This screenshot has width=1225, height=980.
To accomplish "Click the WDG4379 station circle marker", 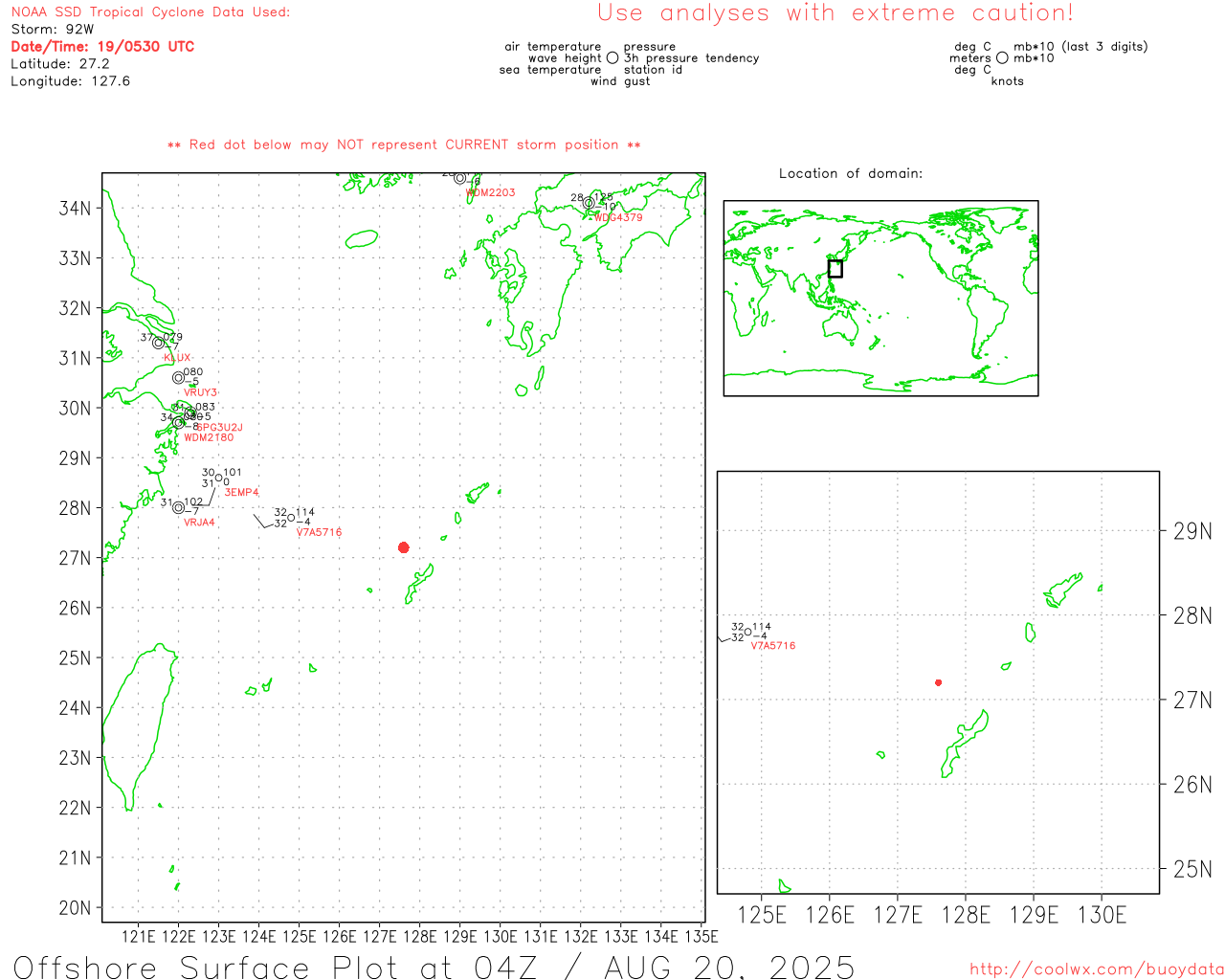I will [589, 203].
